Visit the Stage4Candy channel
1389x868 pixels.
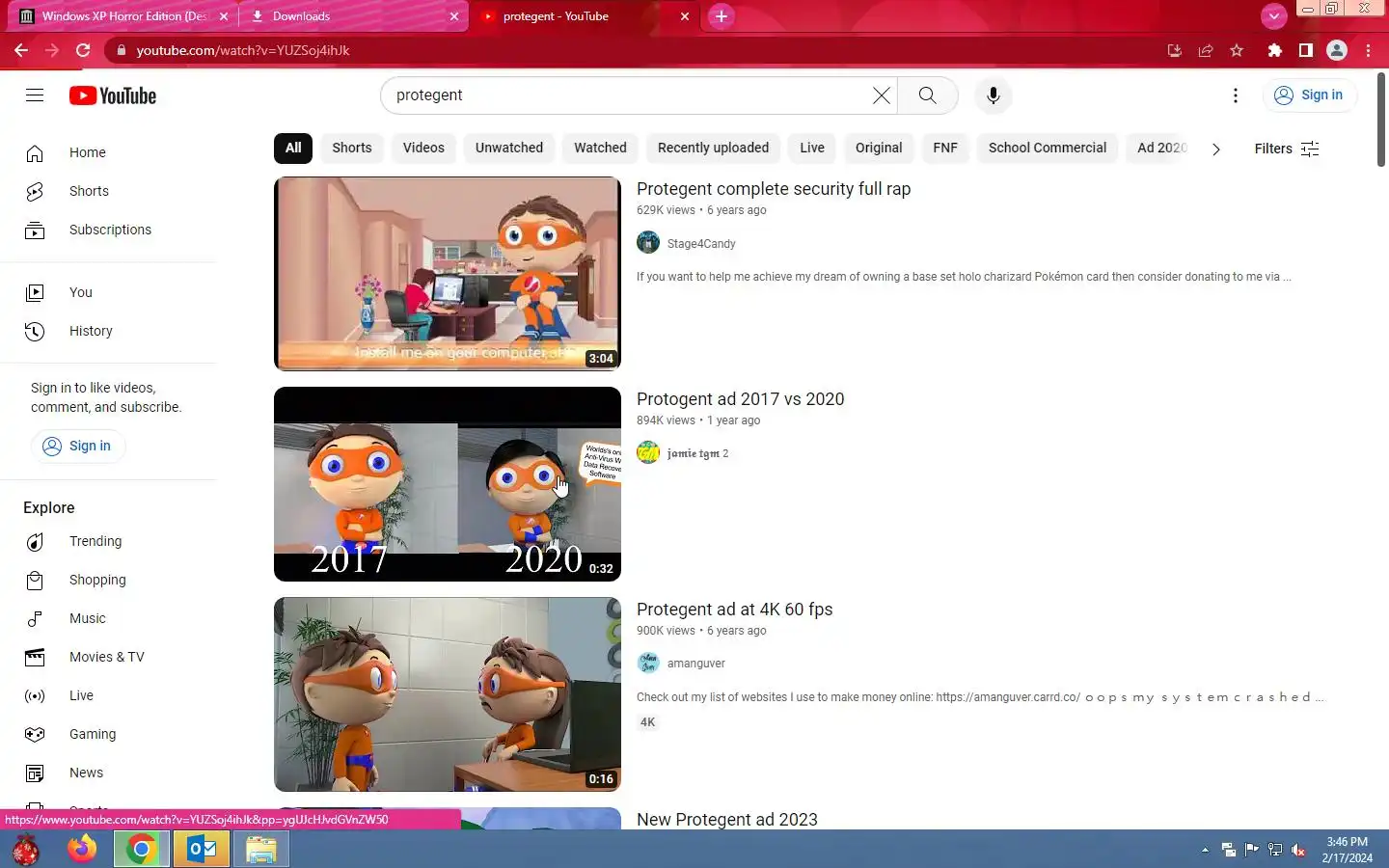coord(701,244)
